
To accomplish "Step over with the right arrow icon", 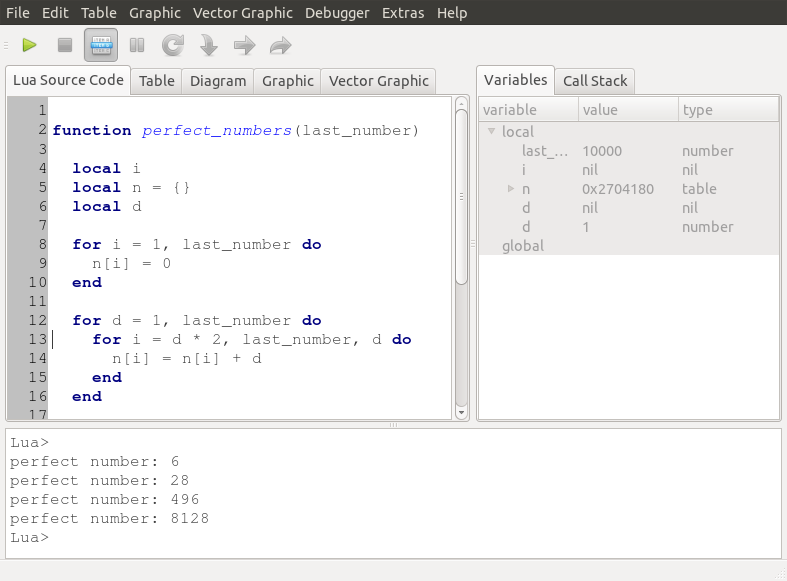I will (x=244, y=45).
